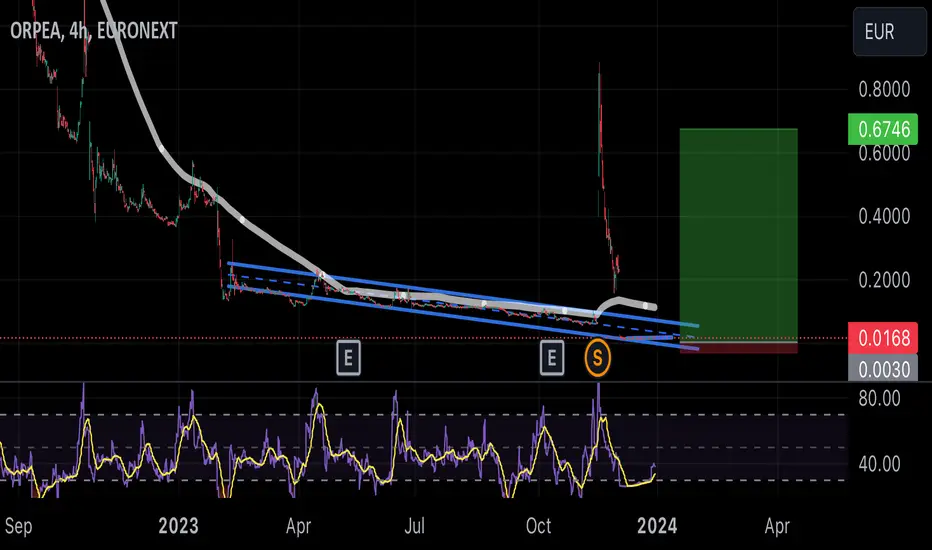Click the Jul label on time axis

(414, 526)
